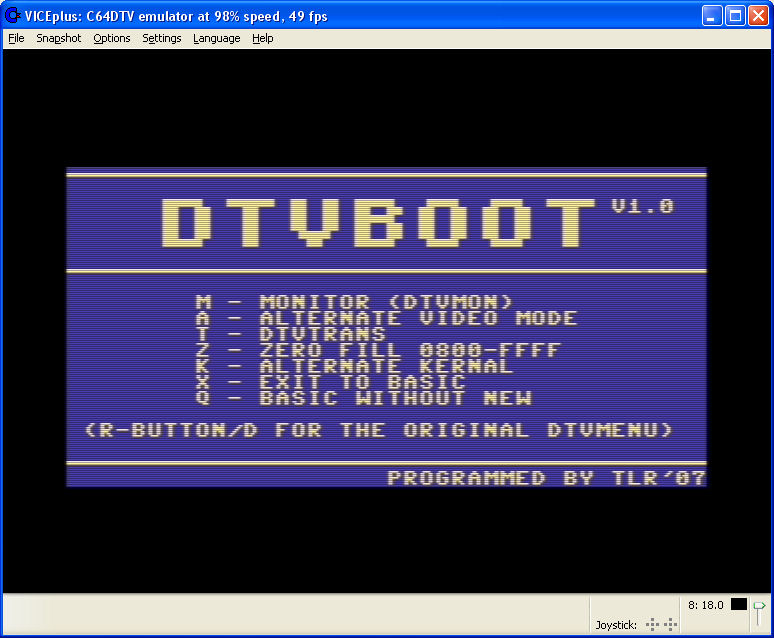Click the 'PROGRAMMED BY TLR'07' credit
This screenshot has width=774, height=638.
546,478
